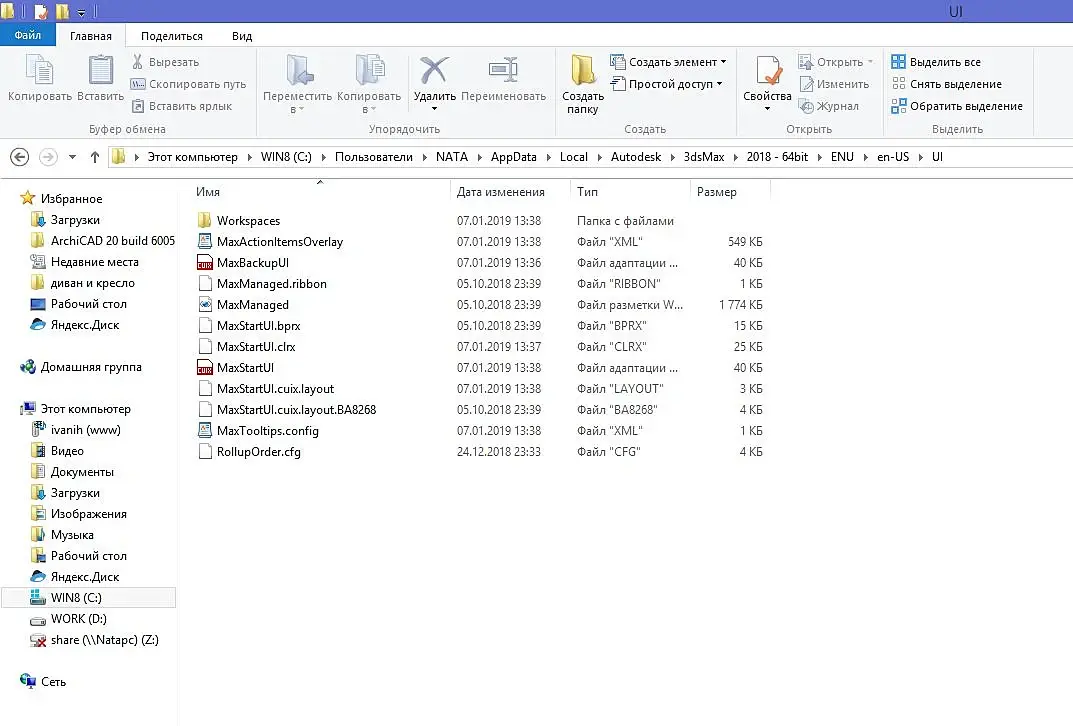Click the Quick Access Toolbar dropdown arrow

click(81, 12)
